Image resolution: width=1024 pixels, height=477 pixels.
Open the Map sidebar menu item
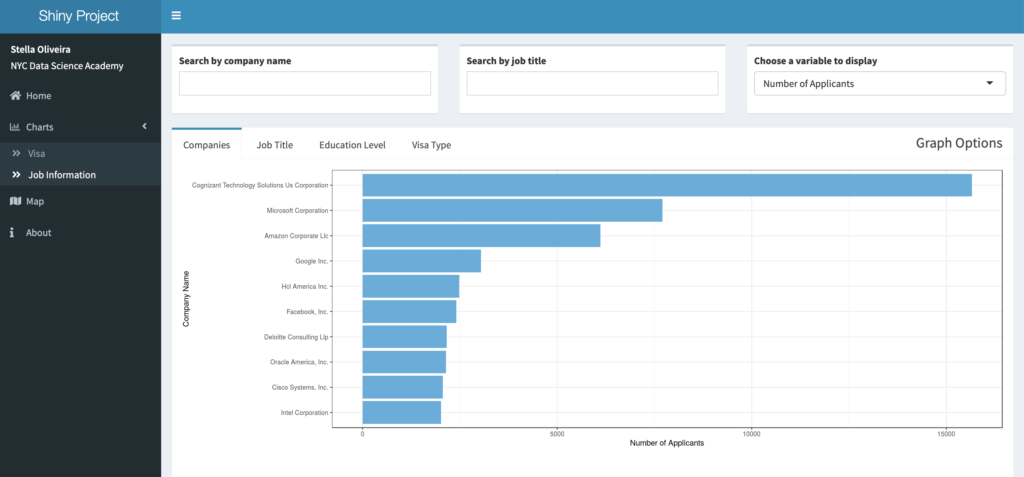click(80, 201)
